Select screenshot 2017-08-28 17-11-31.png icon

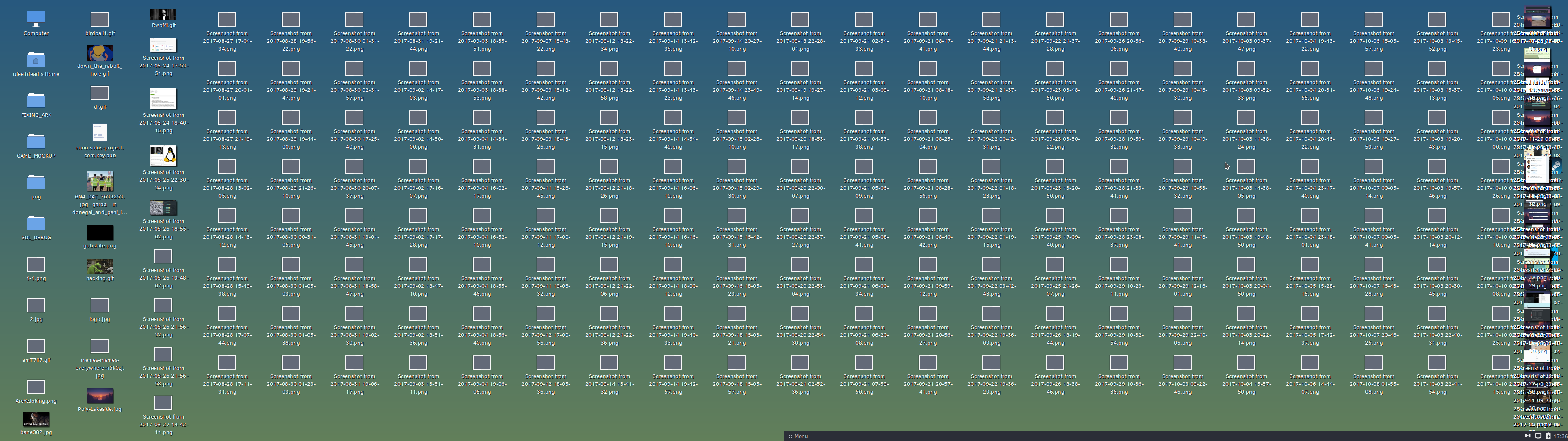[x=227, y=363]
